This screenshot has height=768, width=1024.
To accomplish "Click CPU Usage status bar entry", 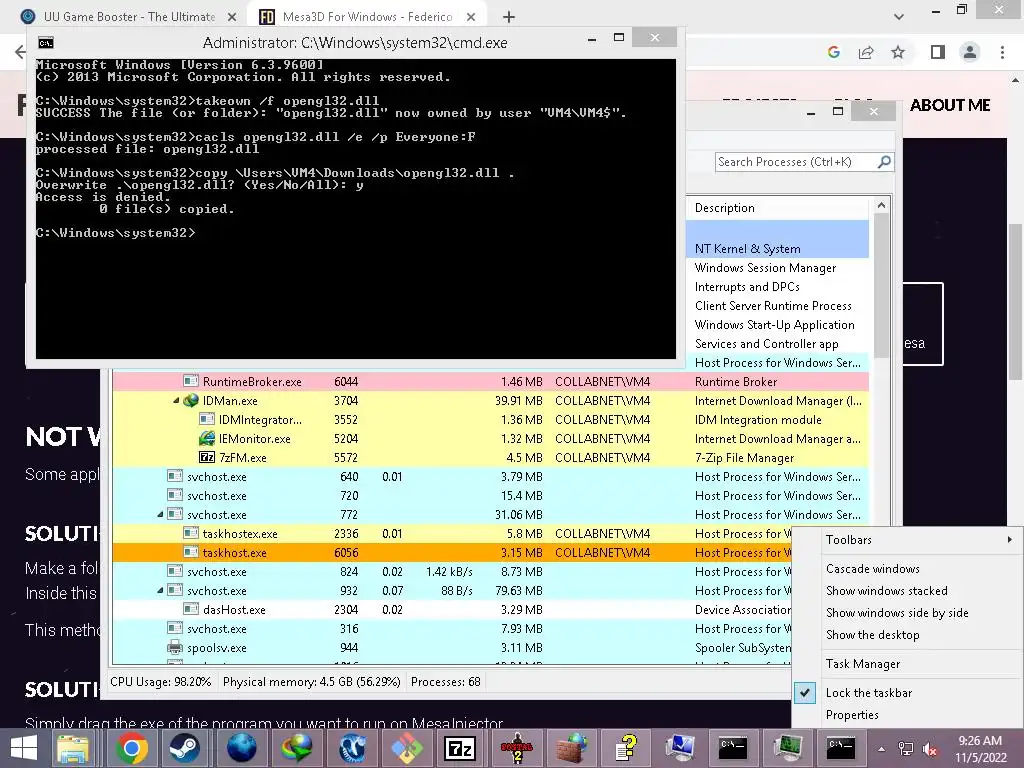I will 161,682.
